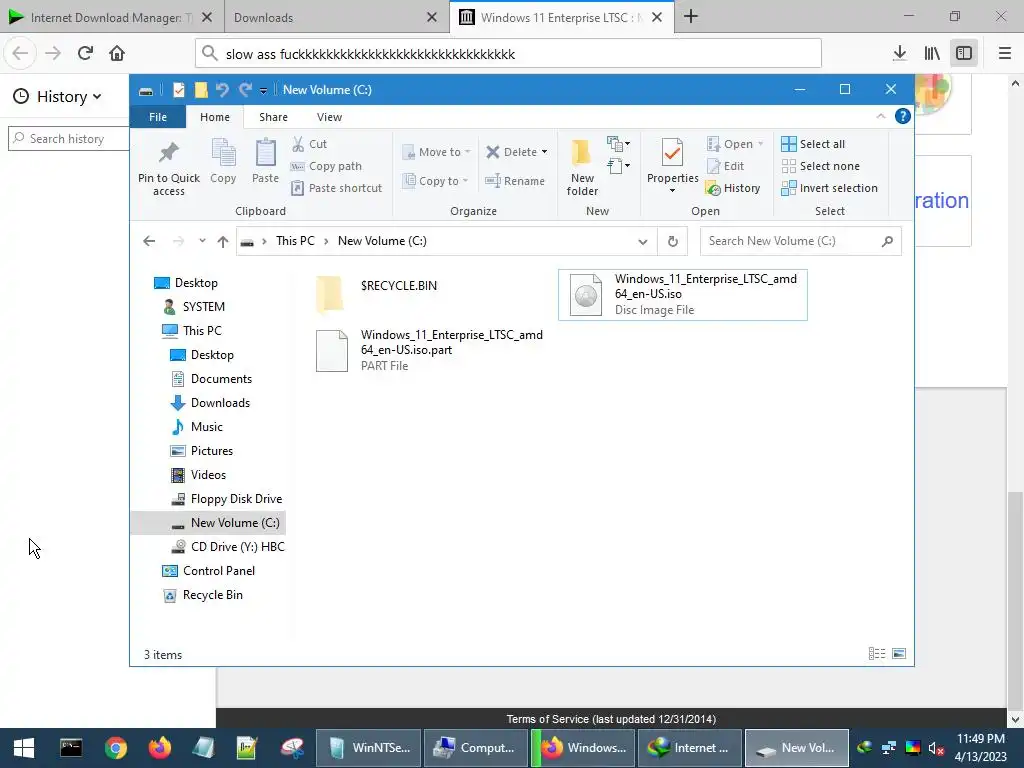Click the Firefox Home icon

[x=117, y=53]
